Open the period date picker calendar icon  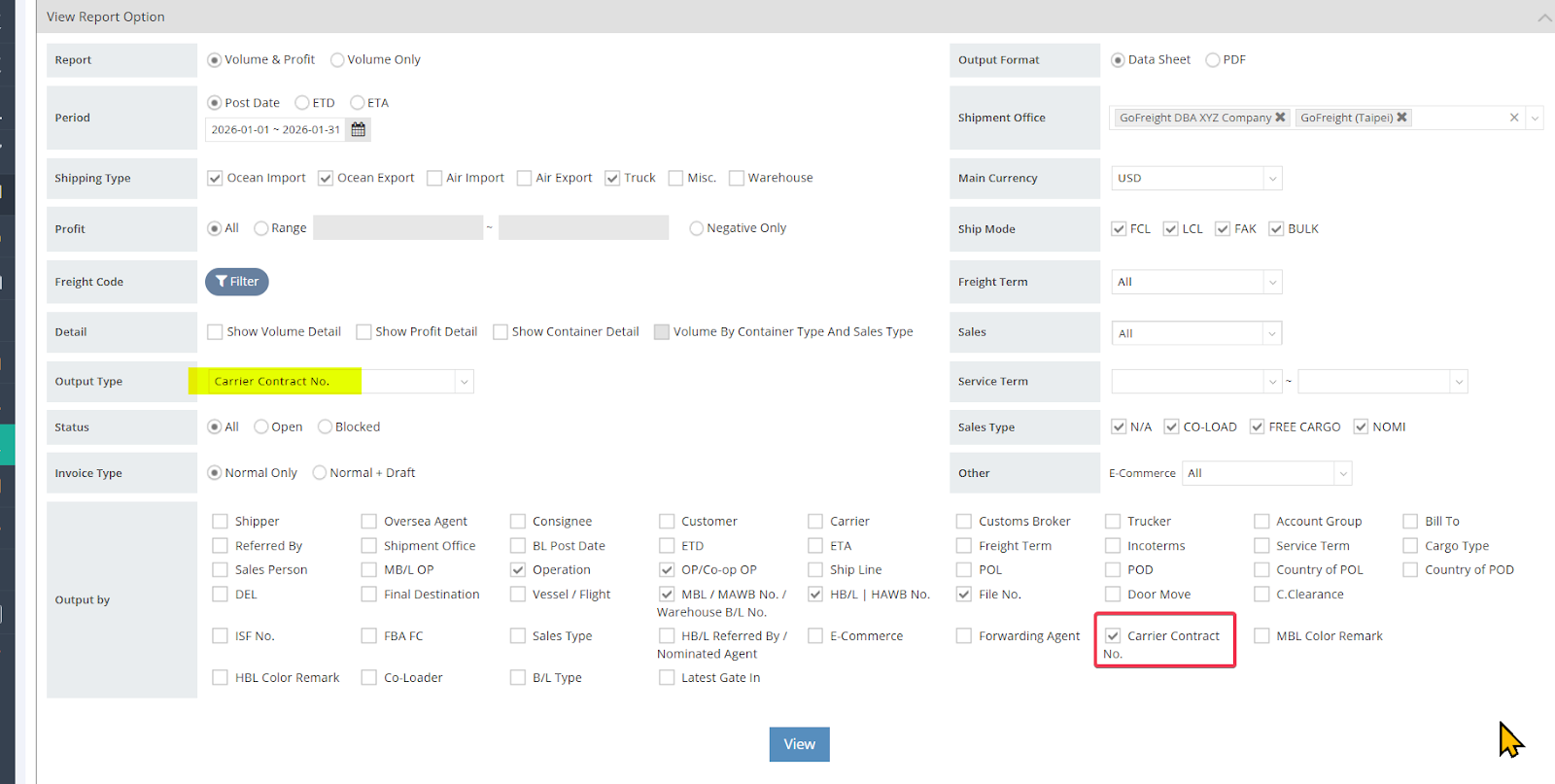[358, 129]
